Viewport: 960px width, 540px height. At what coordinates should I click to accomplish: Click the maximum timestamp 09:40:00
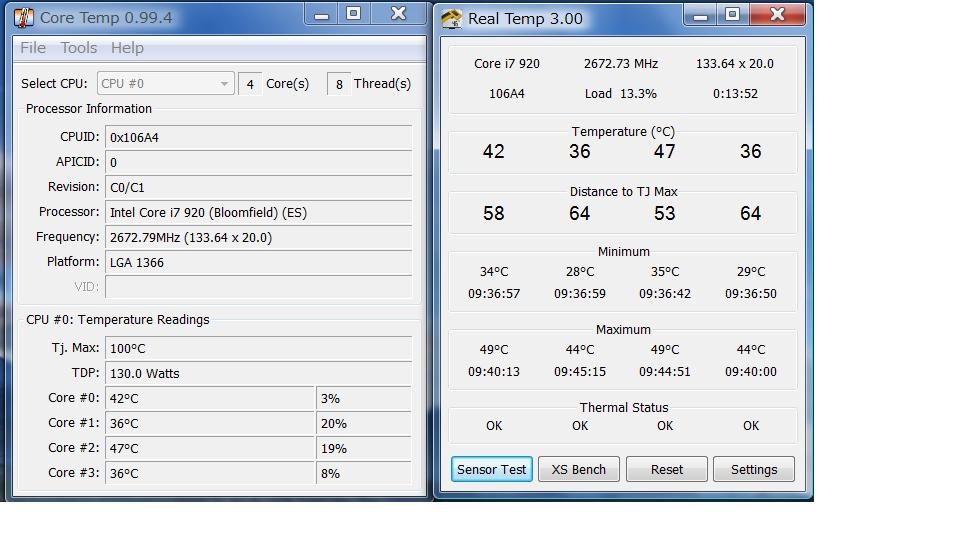click(x=751, y=372)
